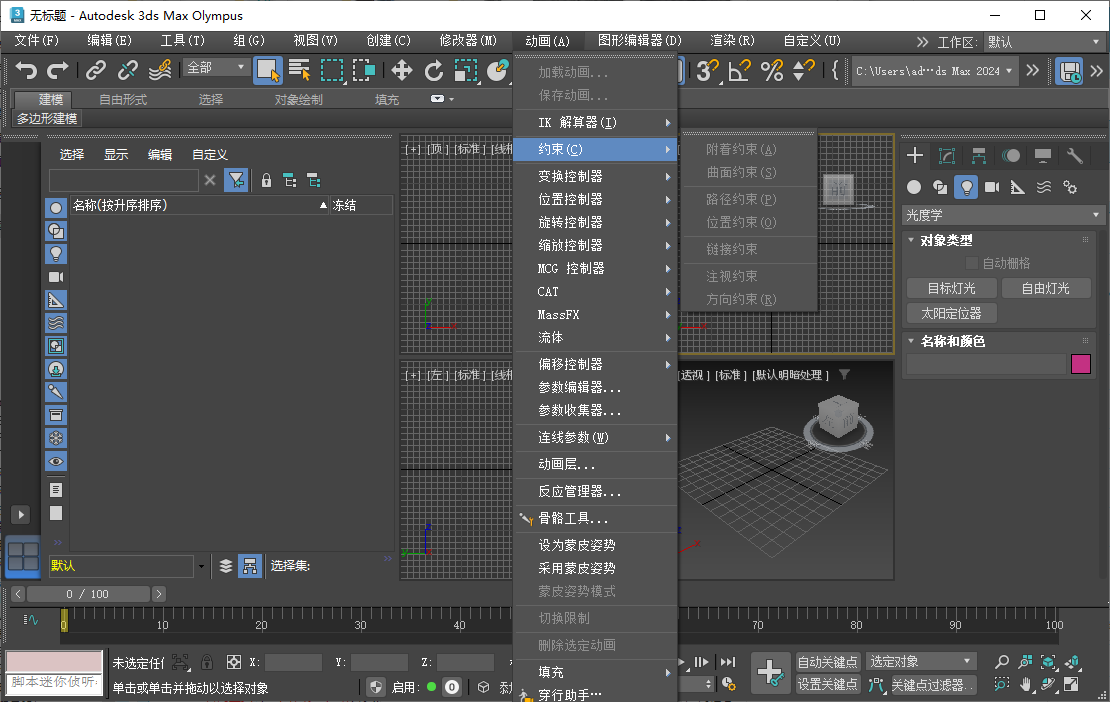Toggle lights display filter in Scene Explorer

(56, 253)
